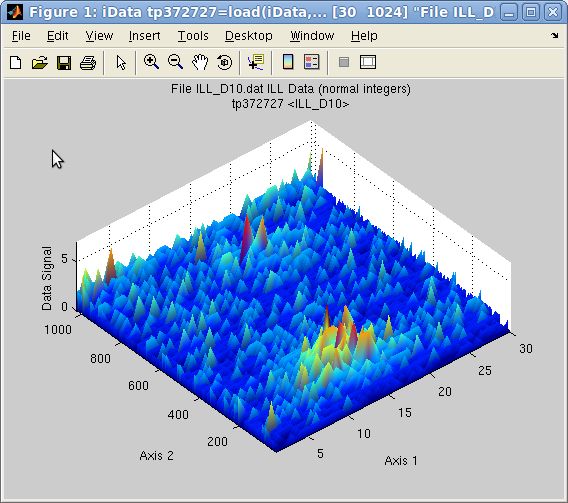Viewport: 568px width, 503px height.
Task: Open the Window menu
Action: [312, 36]
